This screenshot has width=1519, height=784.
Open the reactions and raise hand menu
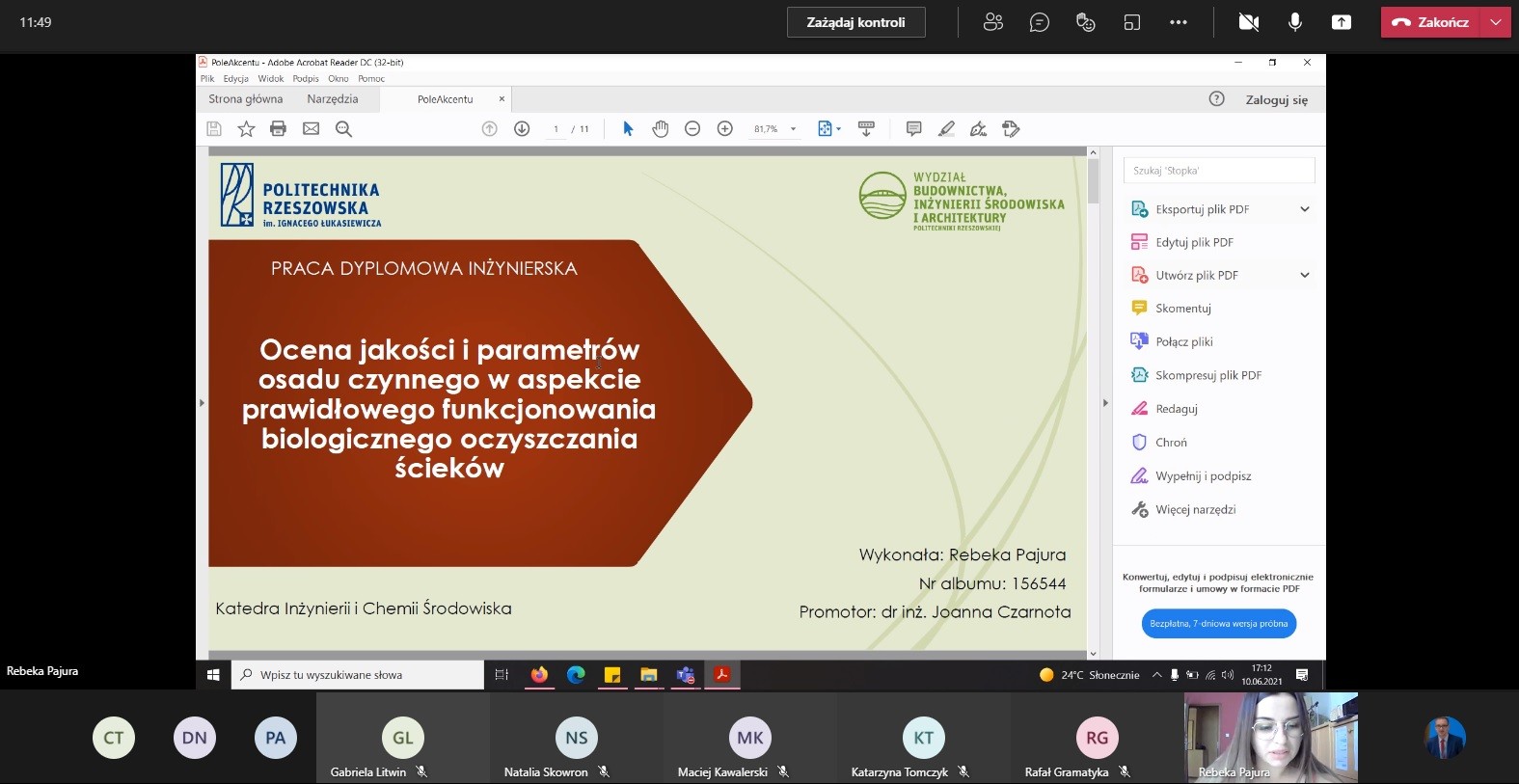pos(1085,22)
